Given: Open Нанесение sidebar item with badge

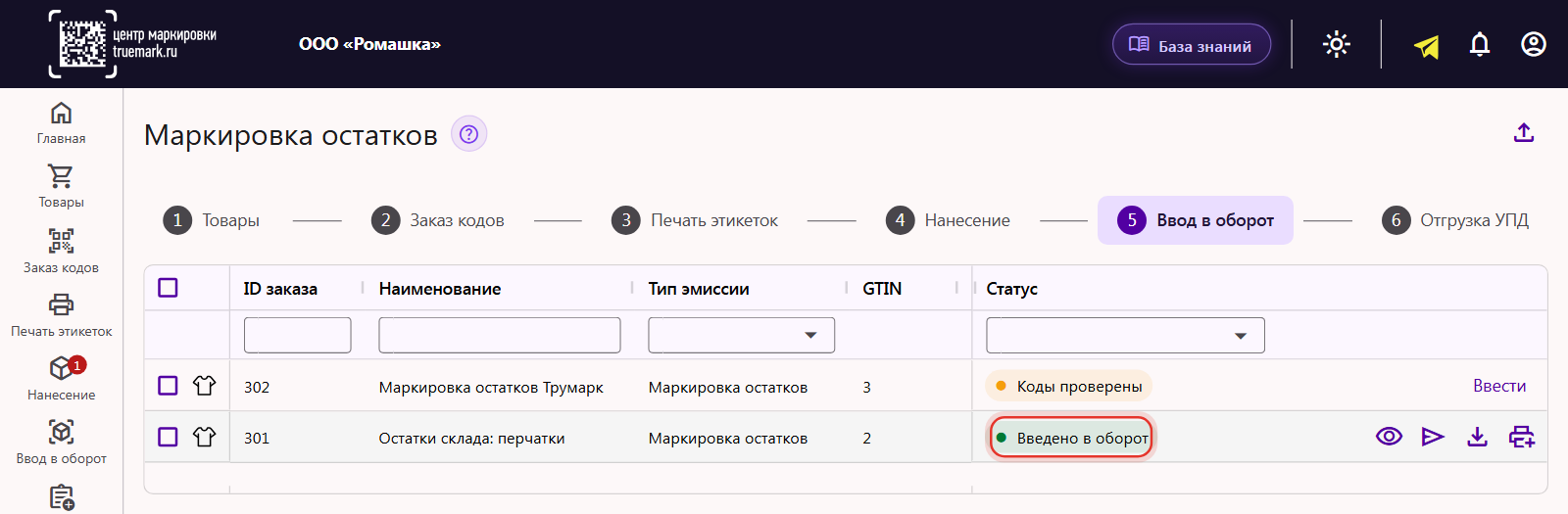Looking at the screenshot, I should tap(61, 379).
